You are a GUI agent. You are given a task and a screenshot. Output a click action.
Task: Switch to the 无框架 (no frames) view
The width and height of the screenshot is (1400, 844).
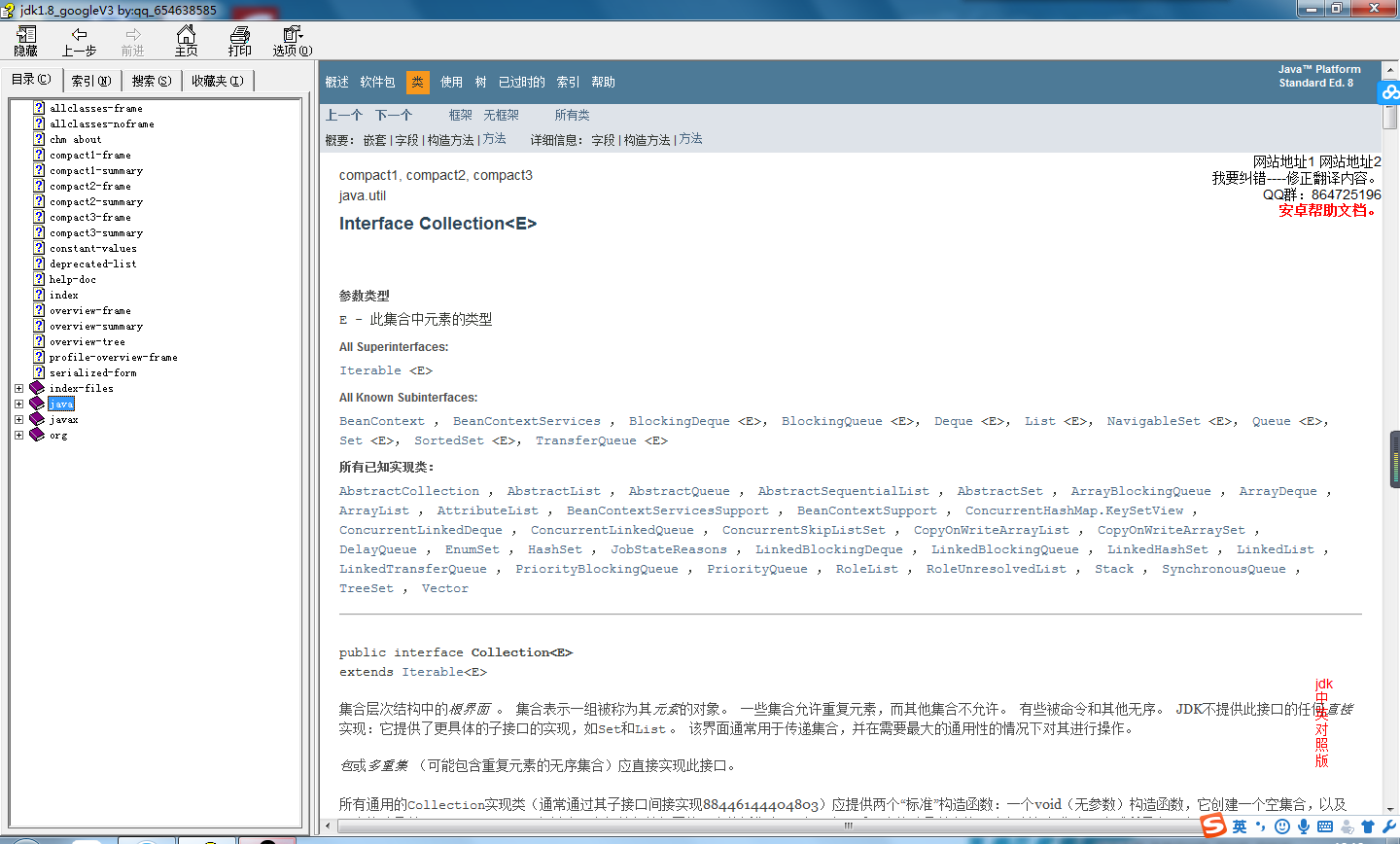point(500,114)
